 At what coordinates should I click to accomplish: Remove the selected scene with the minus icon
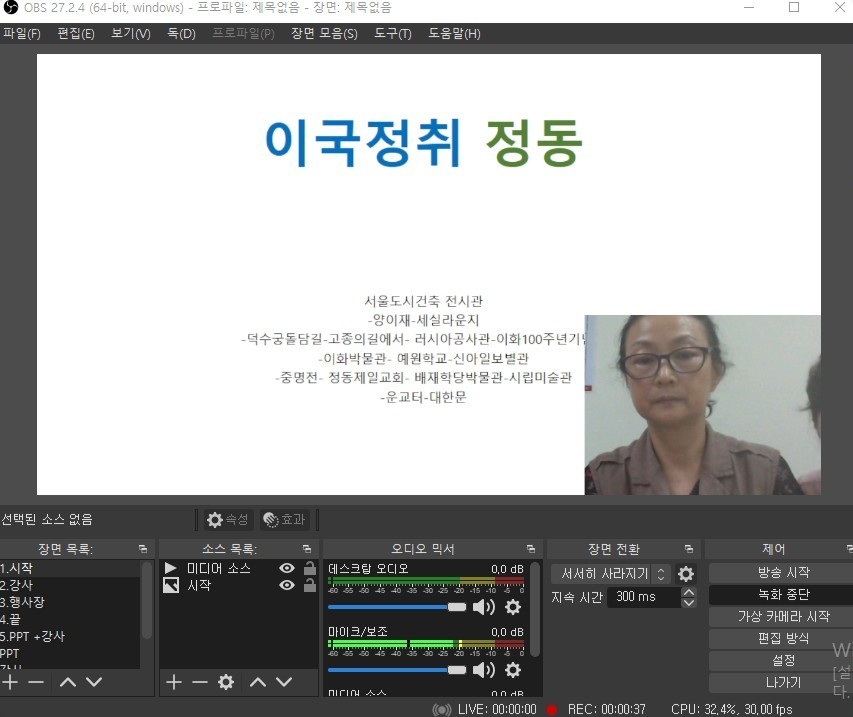coord(36,682)
